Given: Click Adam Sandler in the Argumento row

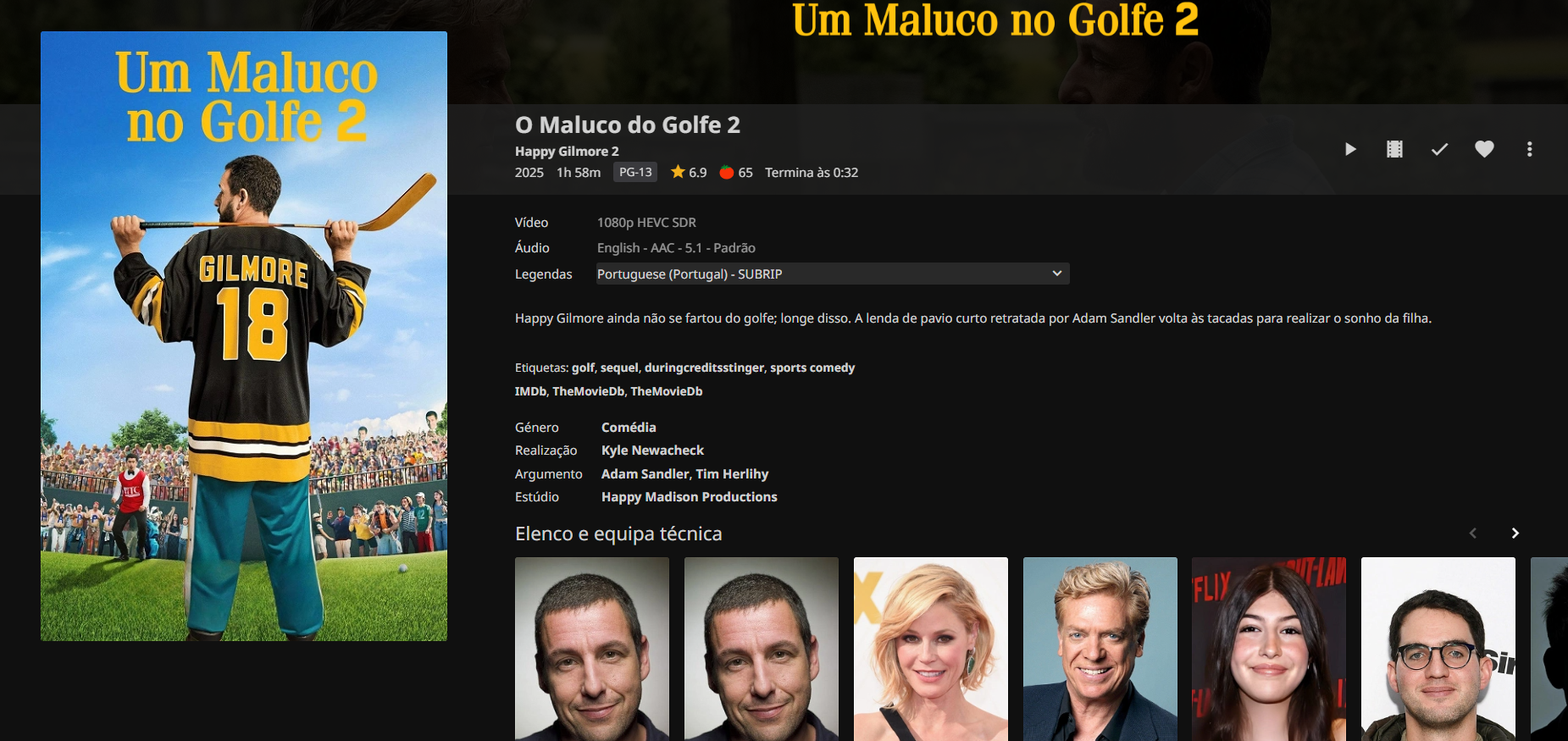Looking at the screenshot, I should pyautogui.click(x=645, y=474).
